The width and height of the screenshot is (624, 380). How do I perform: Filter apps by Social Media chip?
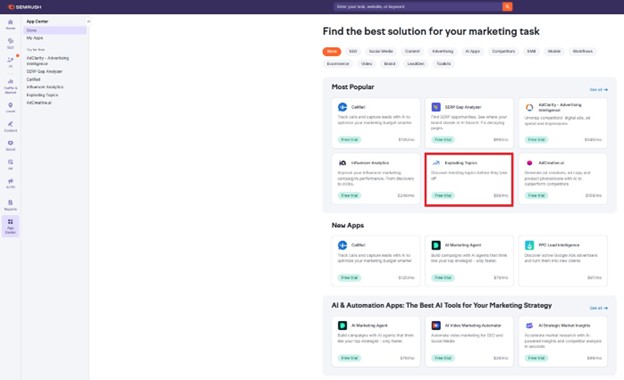coord(381,51)
